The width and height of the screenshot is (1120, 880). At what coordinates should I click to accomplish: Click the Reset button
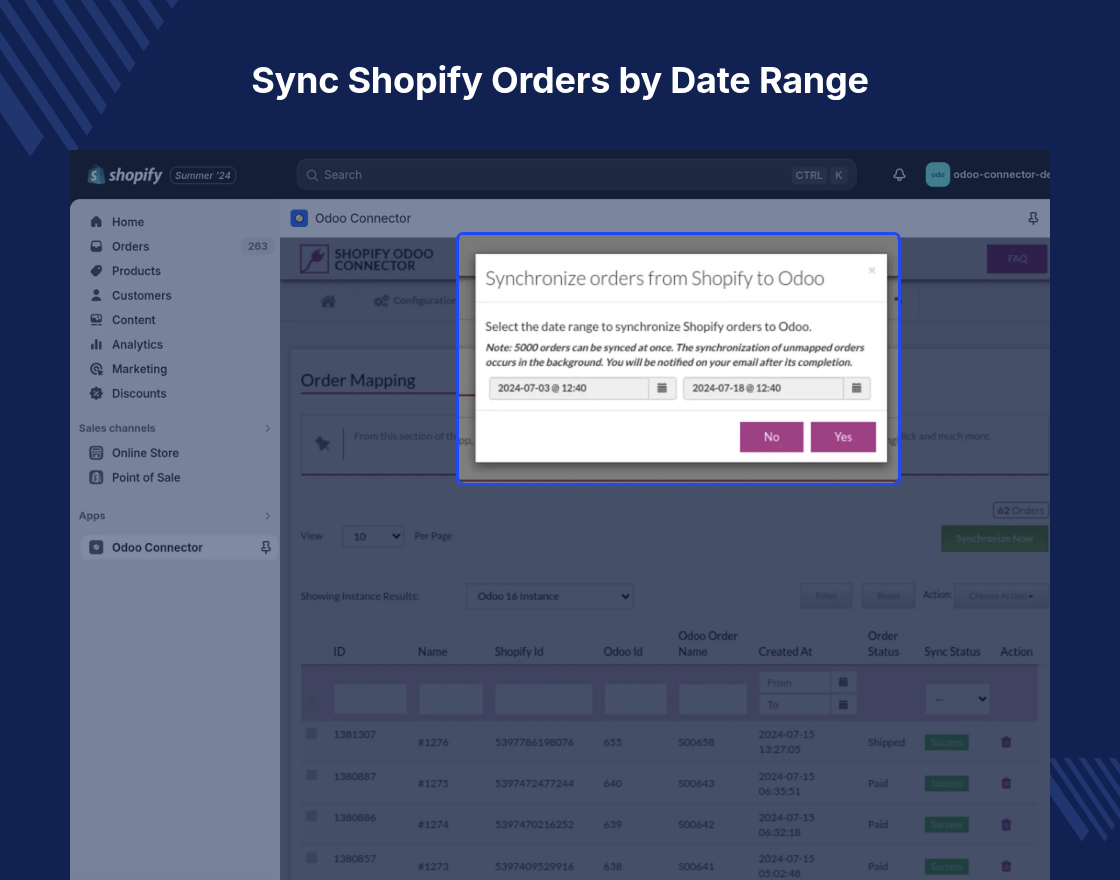coord(889,596)
